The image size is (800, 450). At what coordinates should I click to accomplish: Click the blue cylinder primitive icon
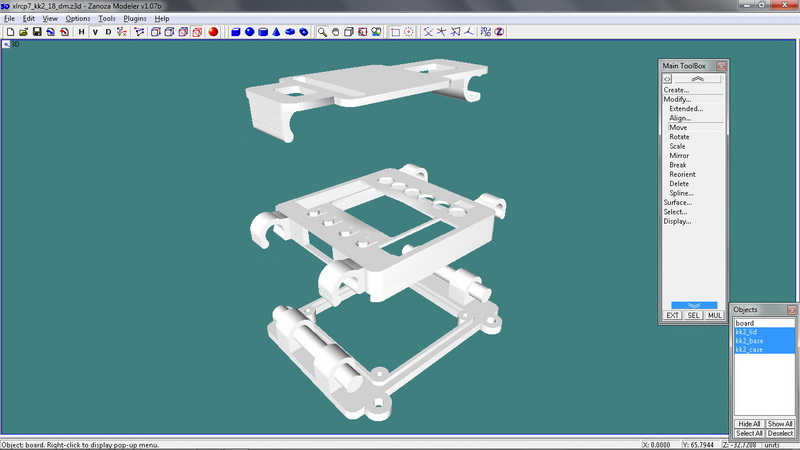(x=262, y=32)
